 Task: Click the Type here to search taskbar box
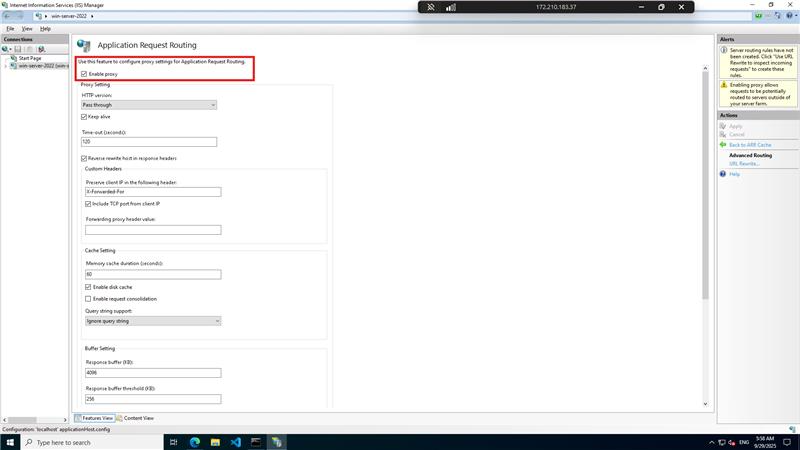point(92,442)
